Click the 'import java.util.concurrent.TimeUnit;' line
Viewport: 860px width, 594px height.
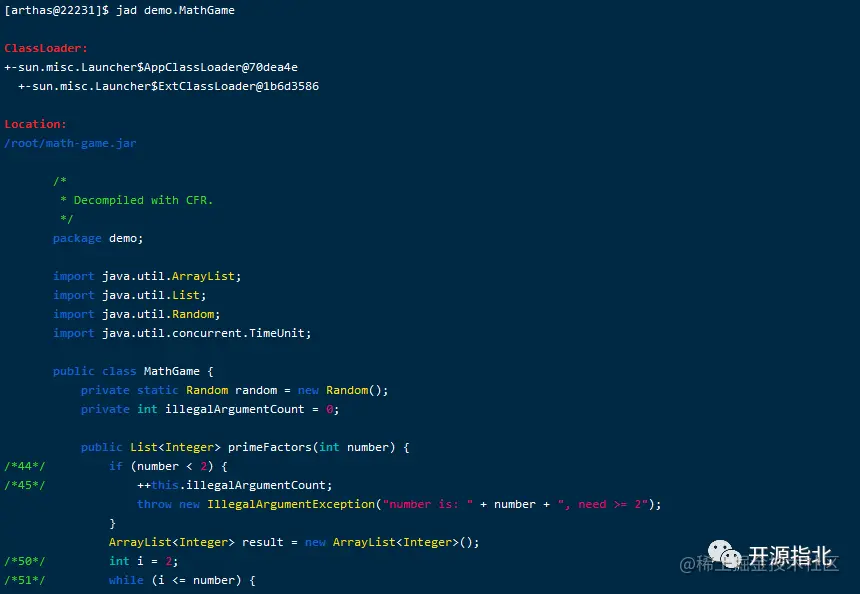click(x=182, y=333)
